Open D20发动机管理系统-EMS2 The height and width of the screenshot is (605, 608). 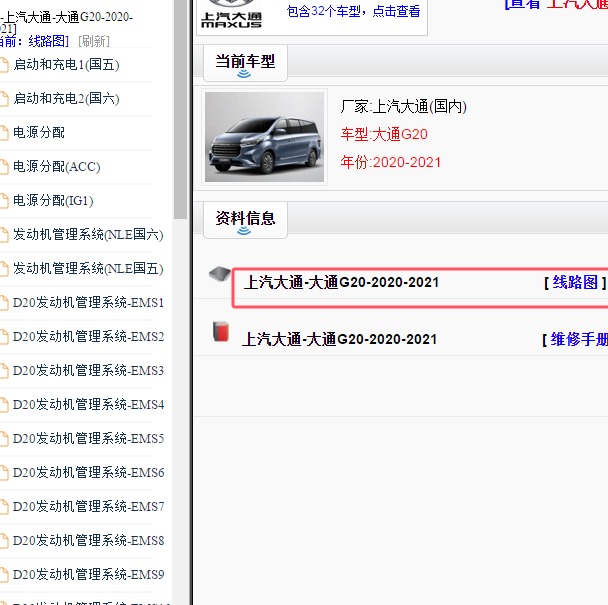(88, 336)
